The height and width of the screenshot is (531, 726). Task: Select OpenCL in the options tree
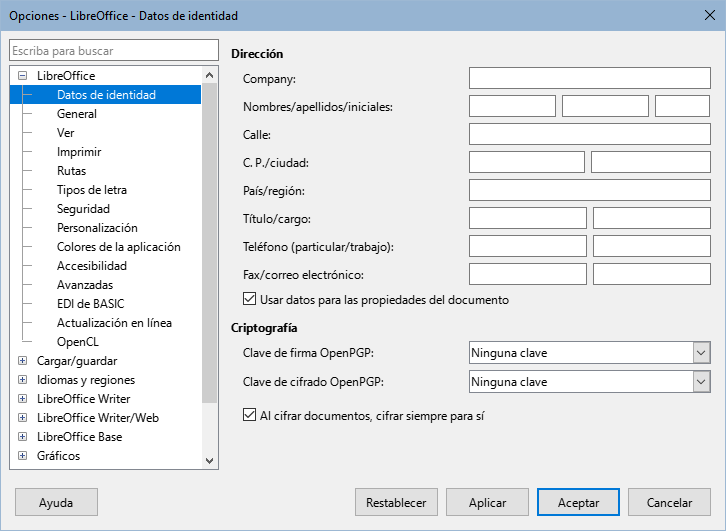pyautogui.click(x=78, y=341)
